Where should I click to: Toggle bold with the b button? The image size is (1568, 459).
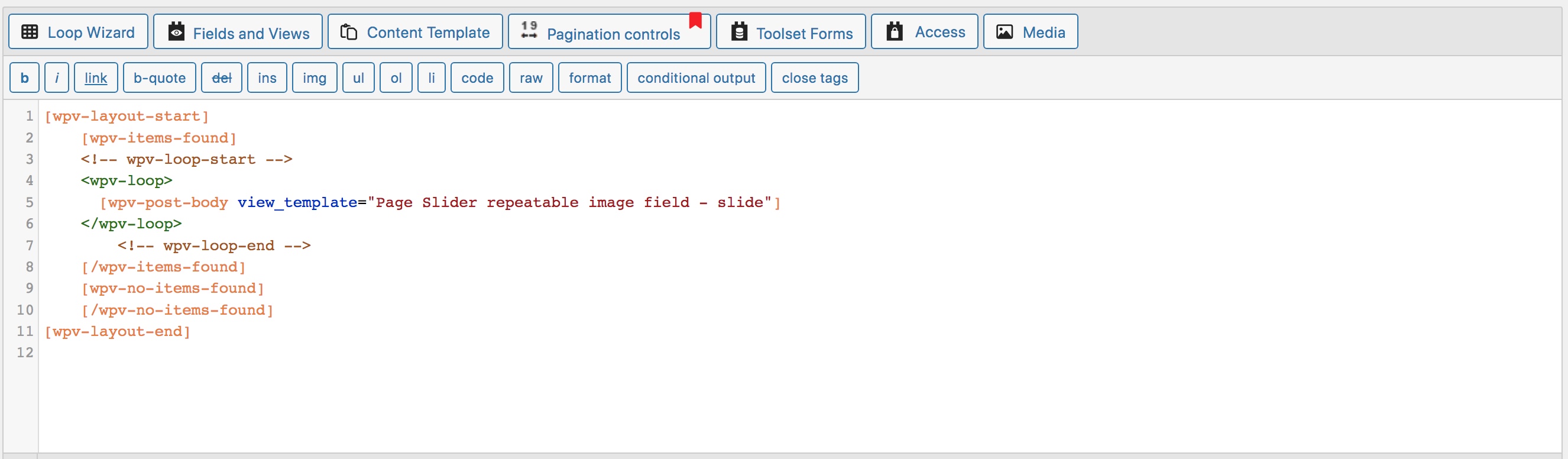click(24, 78)
